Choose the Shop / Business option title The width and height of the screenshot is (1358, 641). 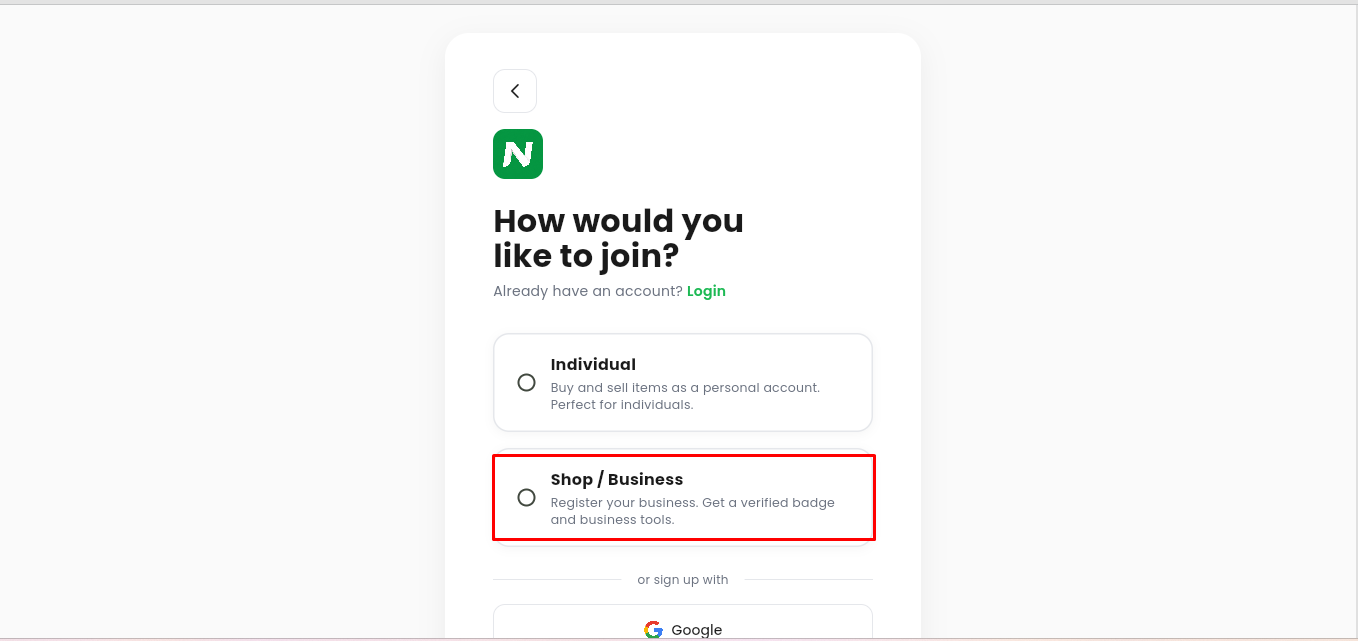click(617, 480)
